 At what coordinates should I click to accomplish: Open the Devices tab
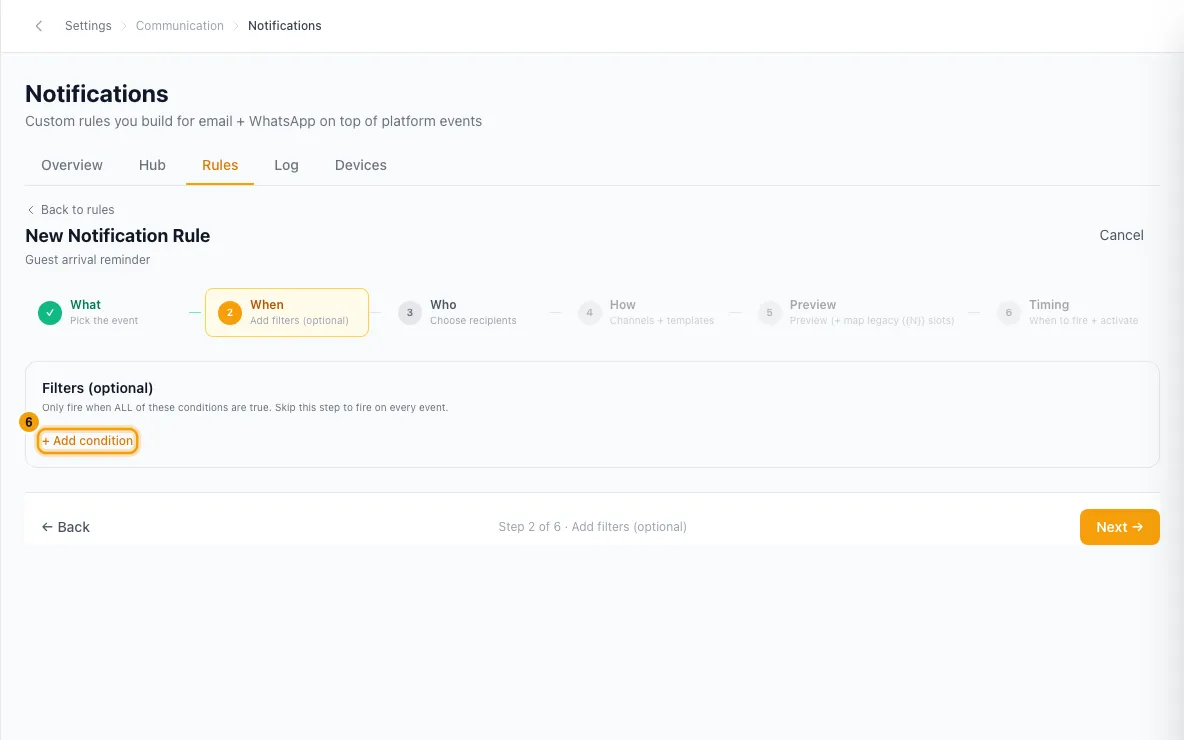click(361, 165)
